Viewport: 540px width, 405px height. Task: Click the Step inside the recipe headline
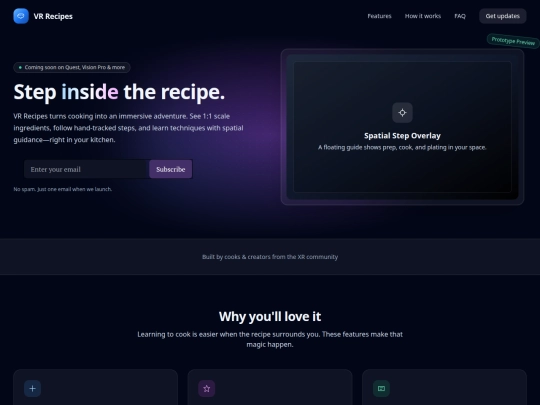pos(119,92)
